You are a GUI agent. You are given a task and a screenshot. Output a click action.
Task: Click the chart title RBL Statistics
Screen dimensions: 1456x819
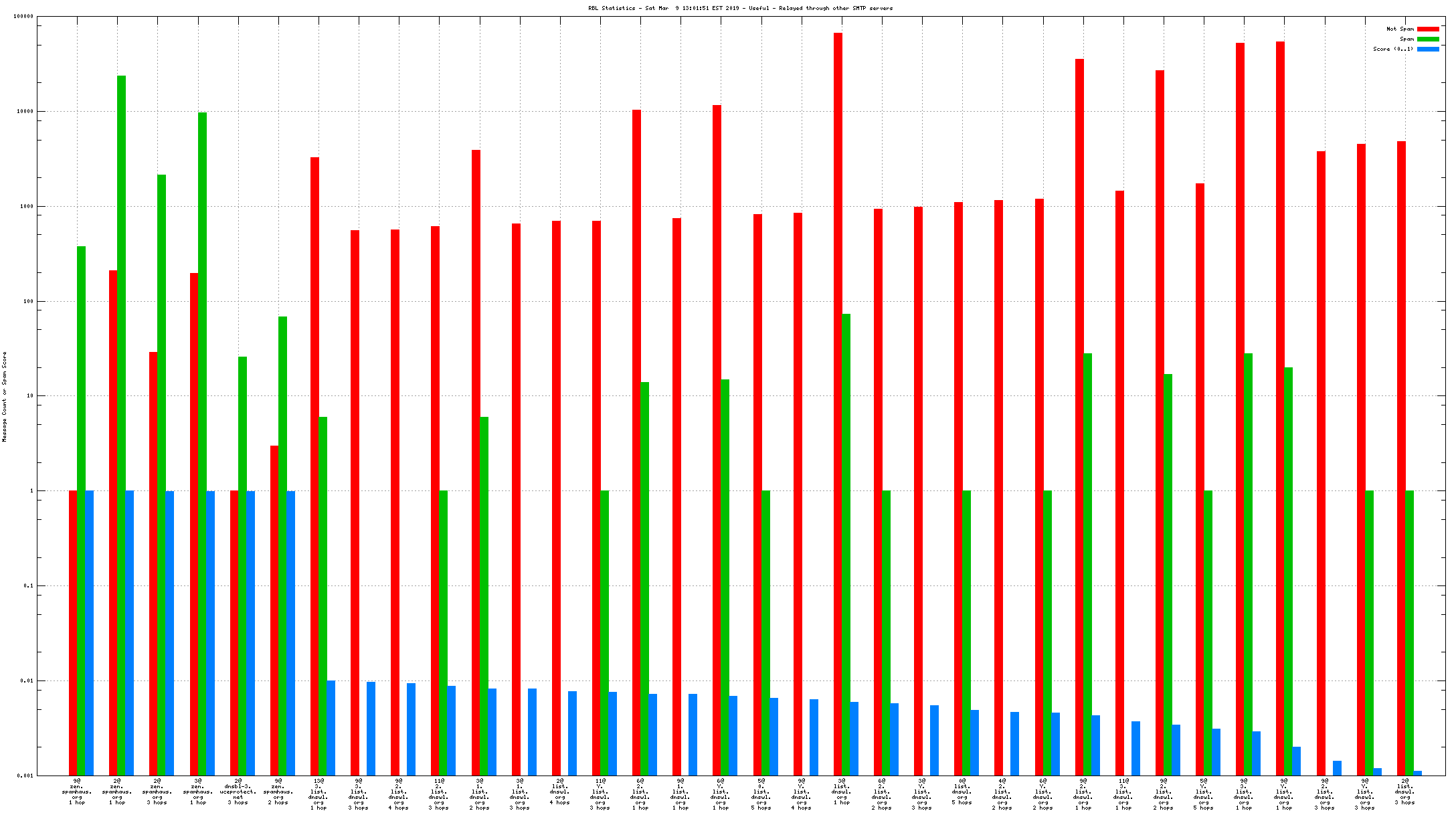click(x=740, y=8)
